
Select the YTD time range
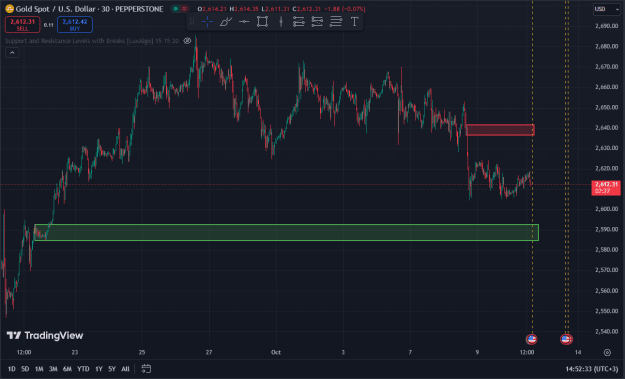pyautogui.click(x=83, y=369)
